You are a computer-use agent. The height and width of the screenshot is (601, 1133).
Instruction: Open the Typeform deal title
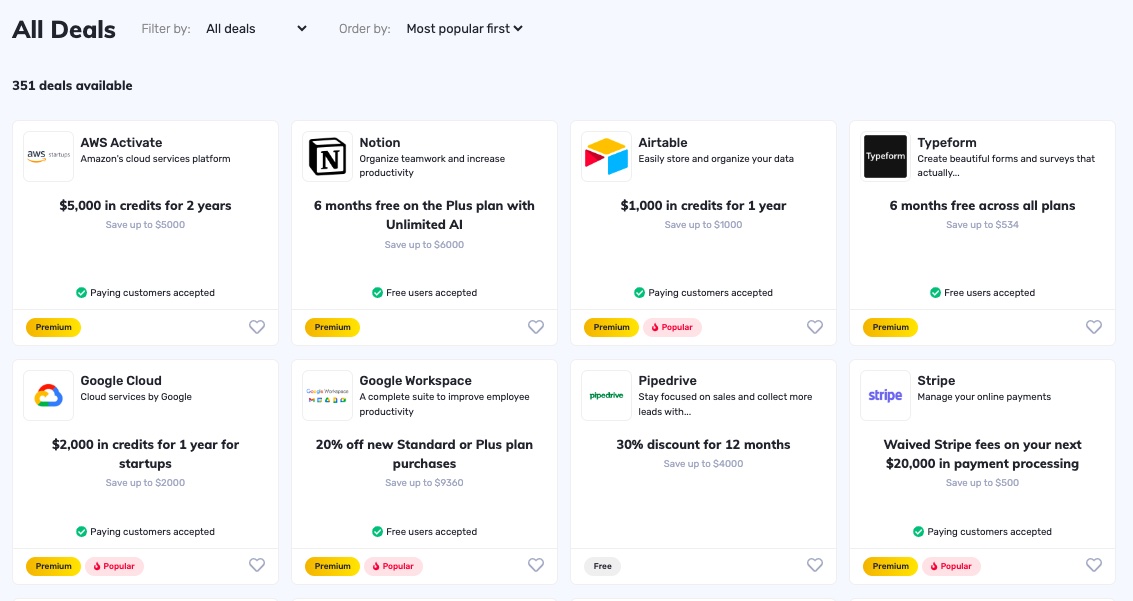pos(947,142)
